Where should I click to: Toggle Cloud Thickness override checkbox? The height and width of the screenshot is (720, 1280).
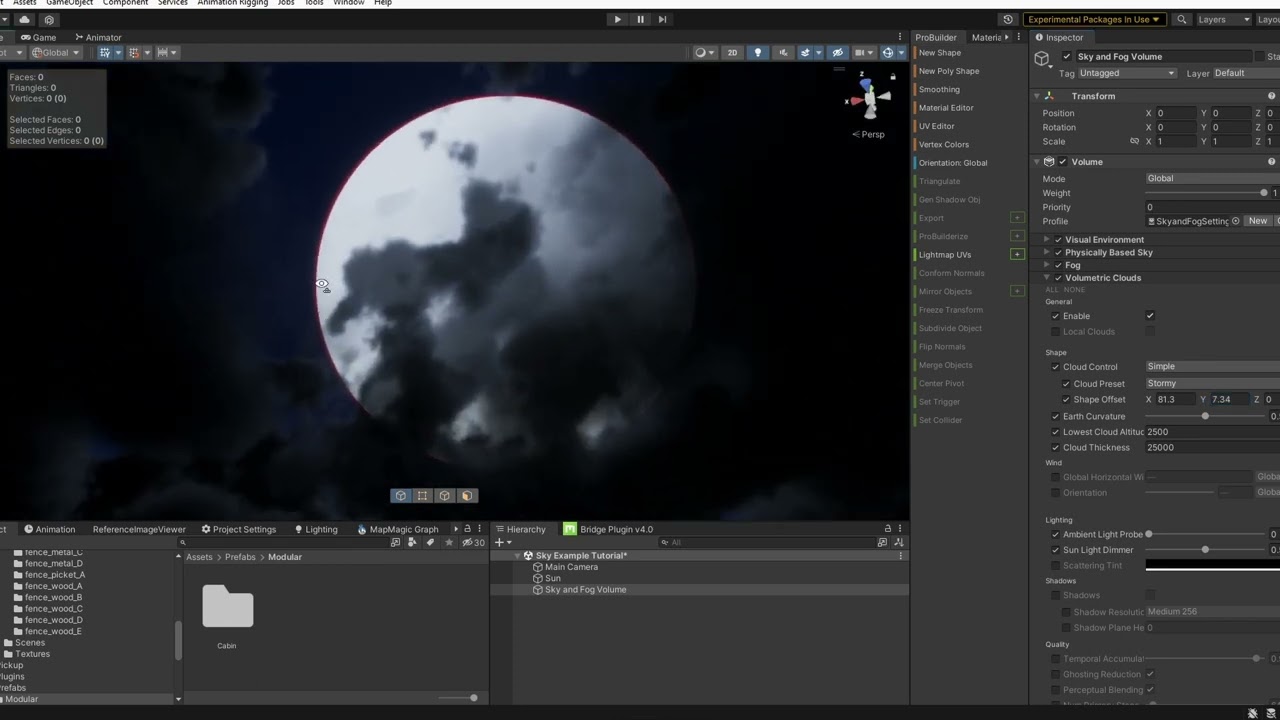point(1055,448)
